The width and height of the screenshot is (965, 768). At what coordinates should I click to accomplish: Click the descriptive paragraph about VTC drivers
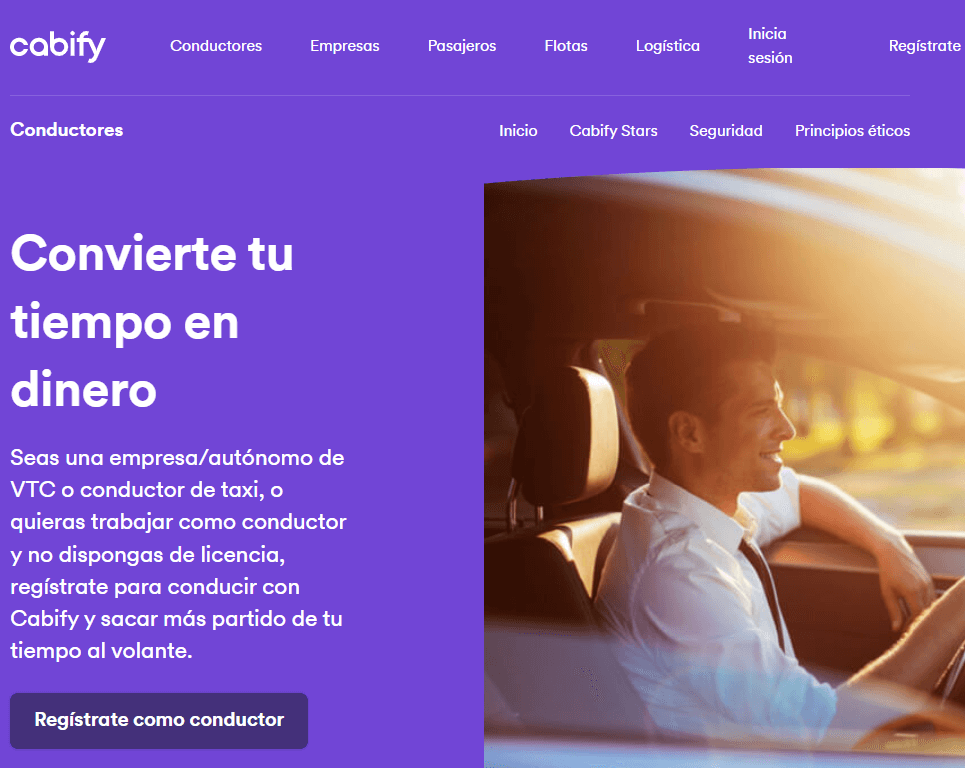178,554
